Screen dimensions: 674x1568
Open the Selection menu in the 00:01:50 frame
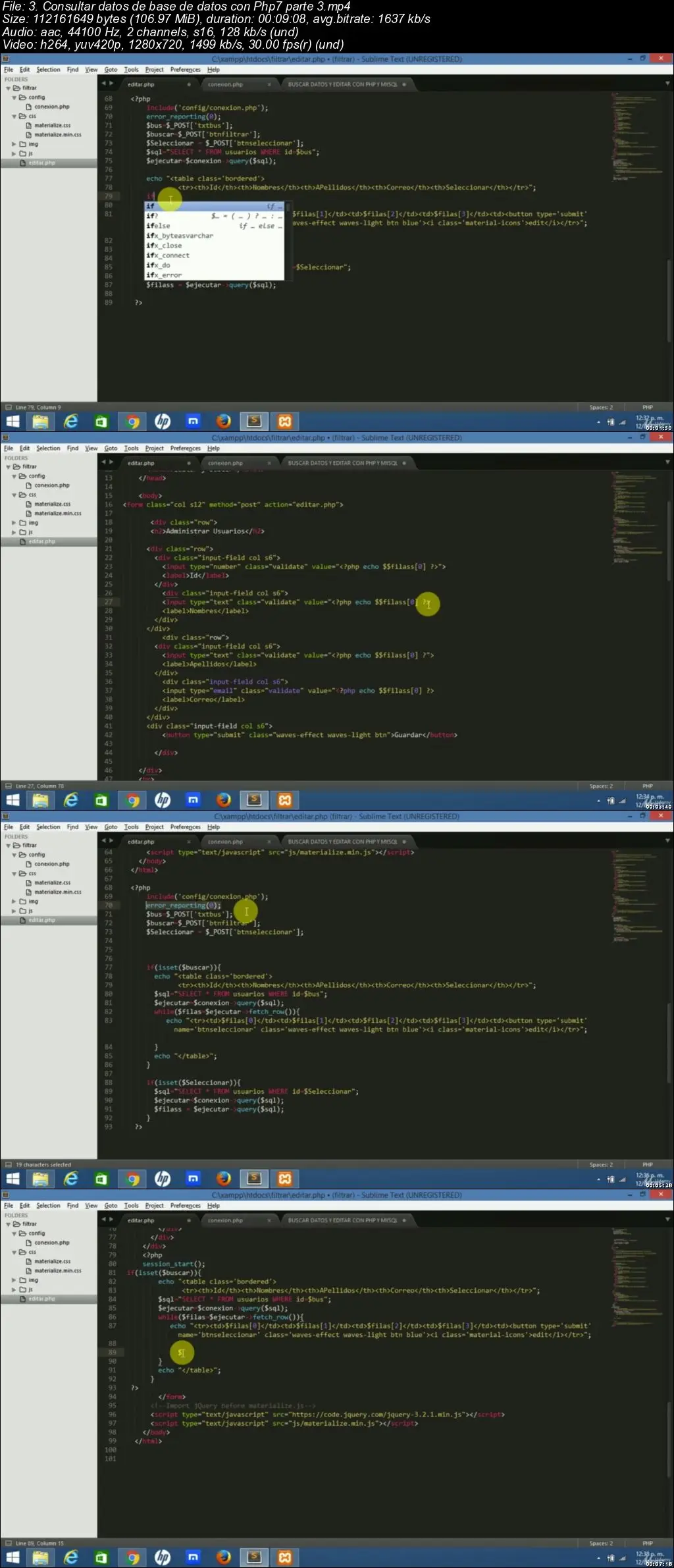point(48,70)
